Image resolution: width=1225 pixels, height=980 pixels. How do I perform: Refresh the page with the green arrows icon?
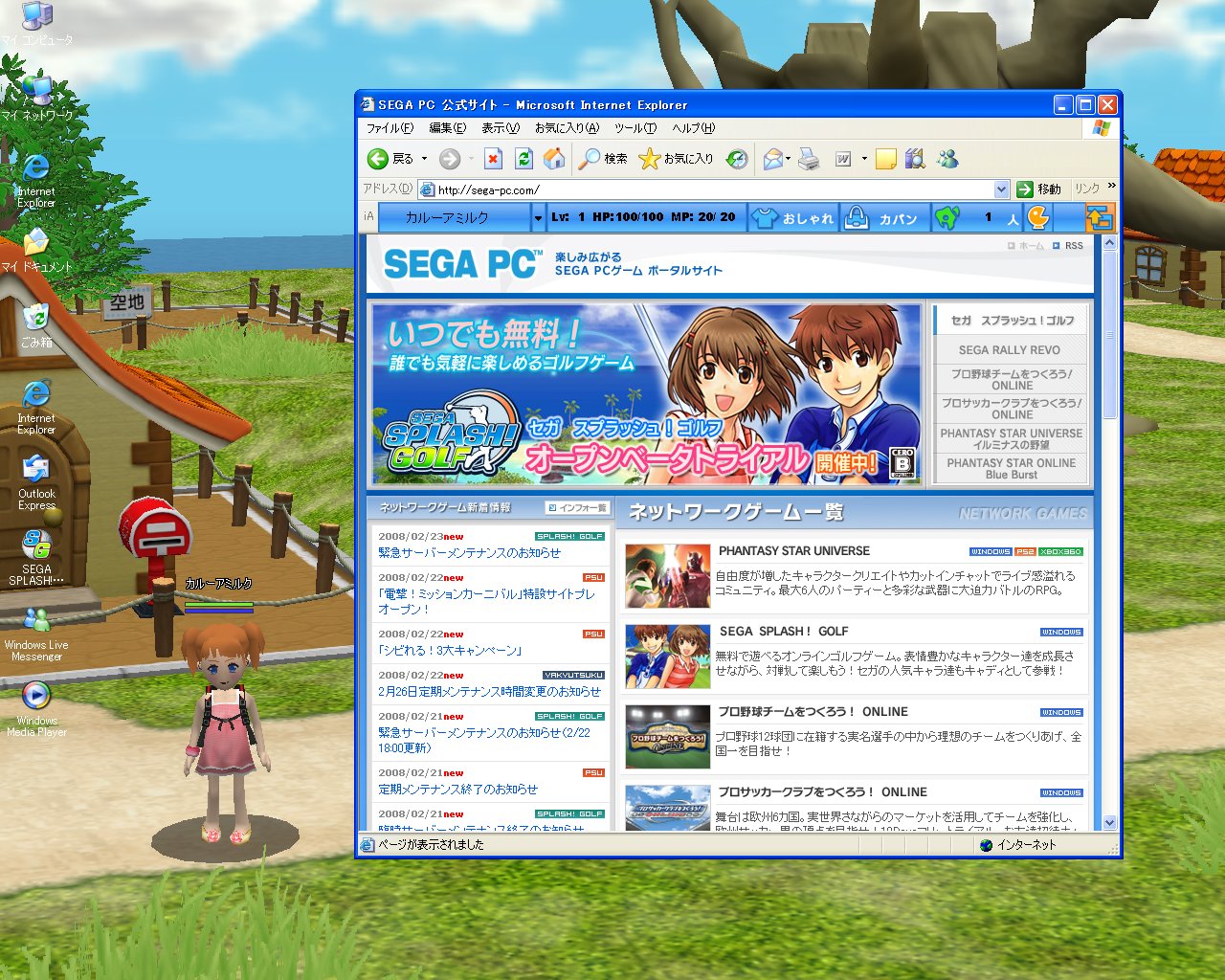[523, 159]
